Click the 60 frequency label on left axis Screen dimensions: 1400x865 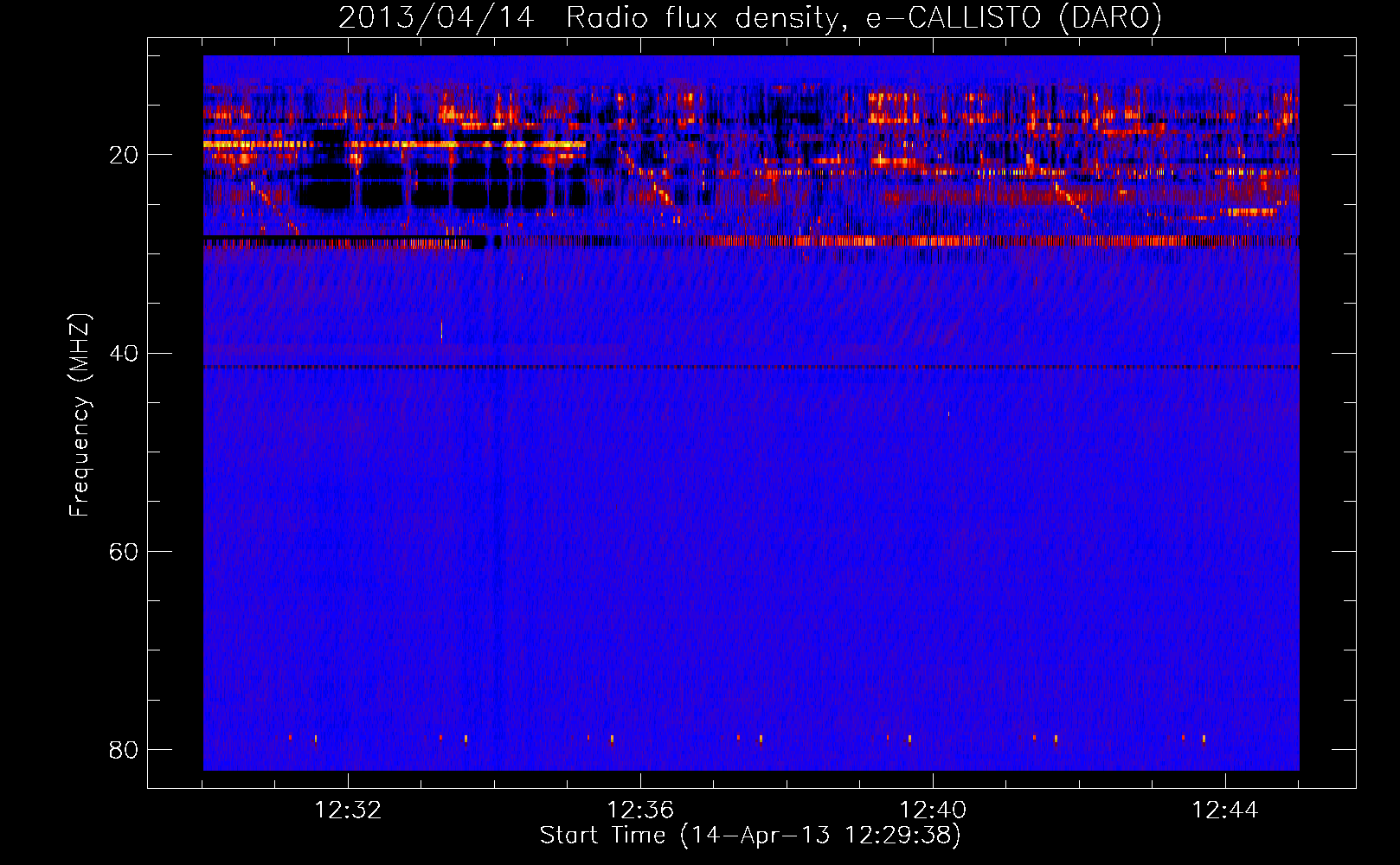point(124,552)
